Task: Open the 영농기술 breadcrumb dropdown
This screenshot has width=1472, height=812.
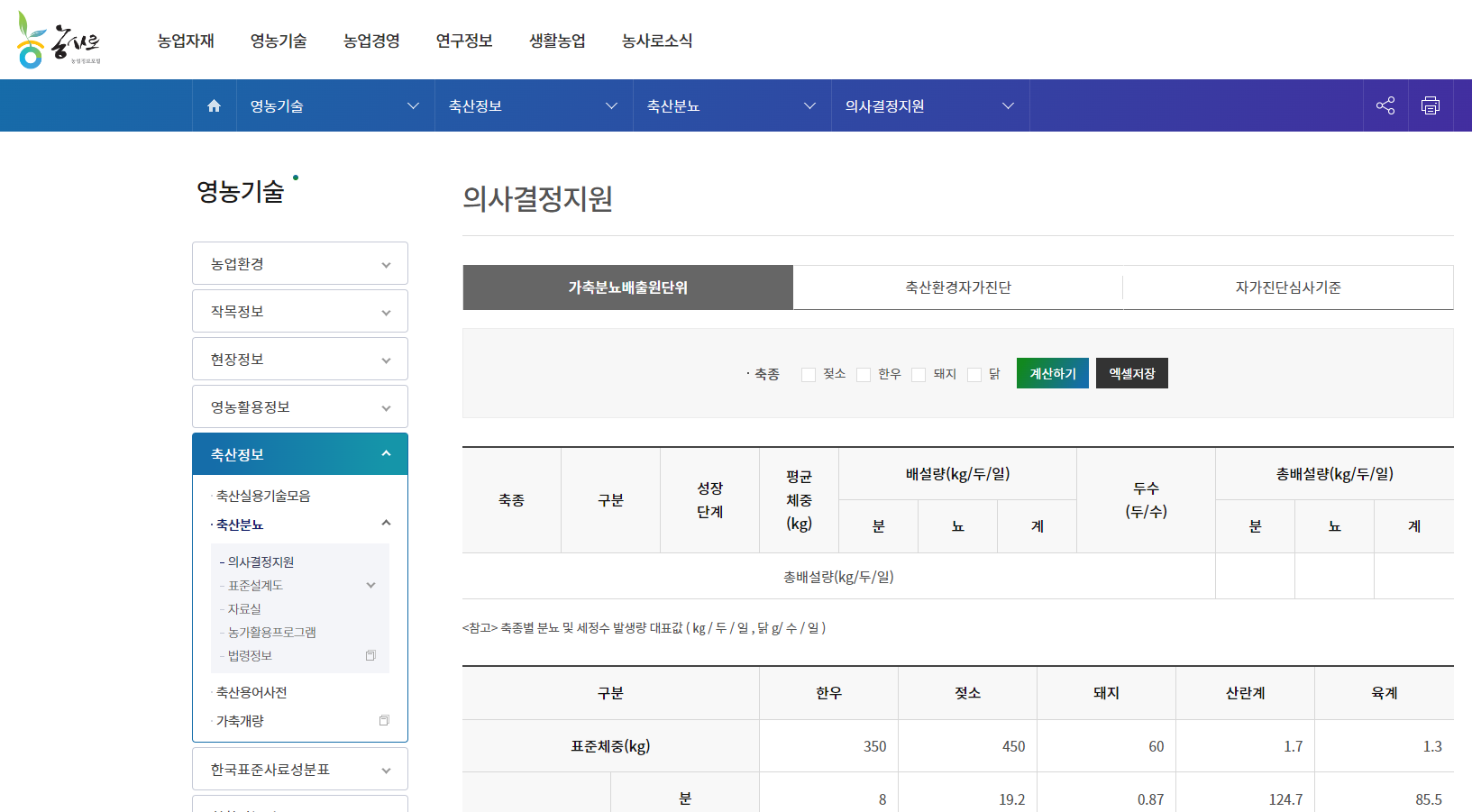Action: pos(335,105)
